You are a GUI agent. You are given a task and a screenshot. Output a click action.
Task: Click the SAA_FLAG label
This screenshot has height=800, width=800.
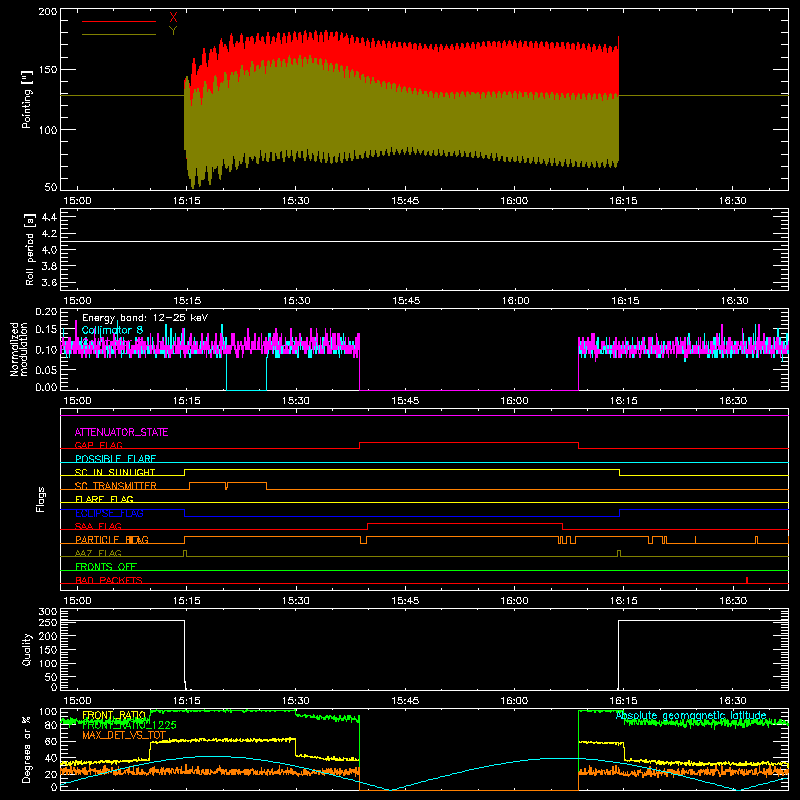point(98,526)
